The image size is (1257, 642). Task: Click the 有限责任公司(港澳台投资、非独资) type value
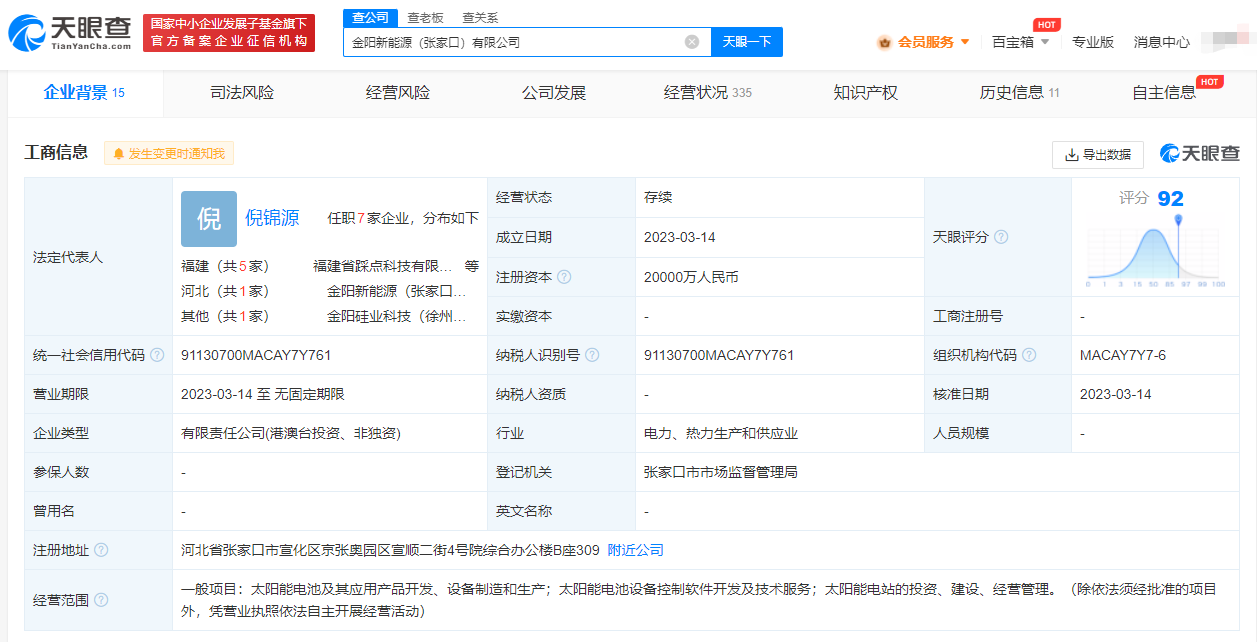pyautogui.click(x=291, y=433)
